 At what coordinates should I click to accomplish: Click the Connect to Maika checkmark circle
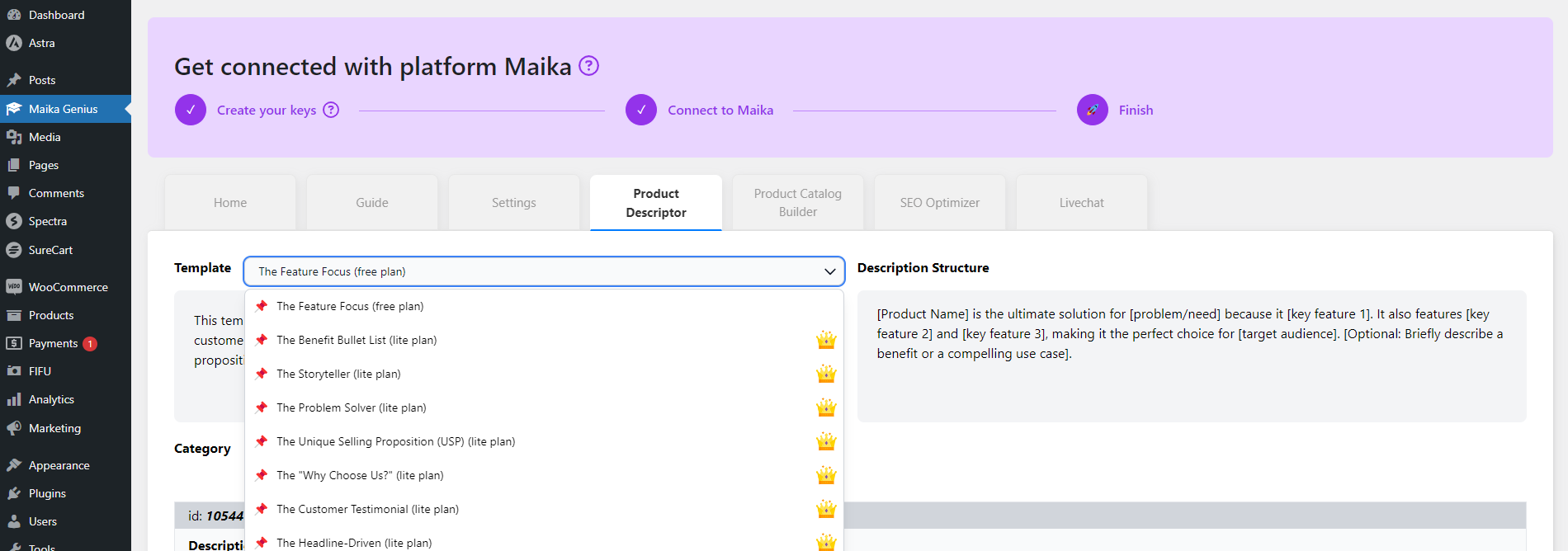pos(641,110)
